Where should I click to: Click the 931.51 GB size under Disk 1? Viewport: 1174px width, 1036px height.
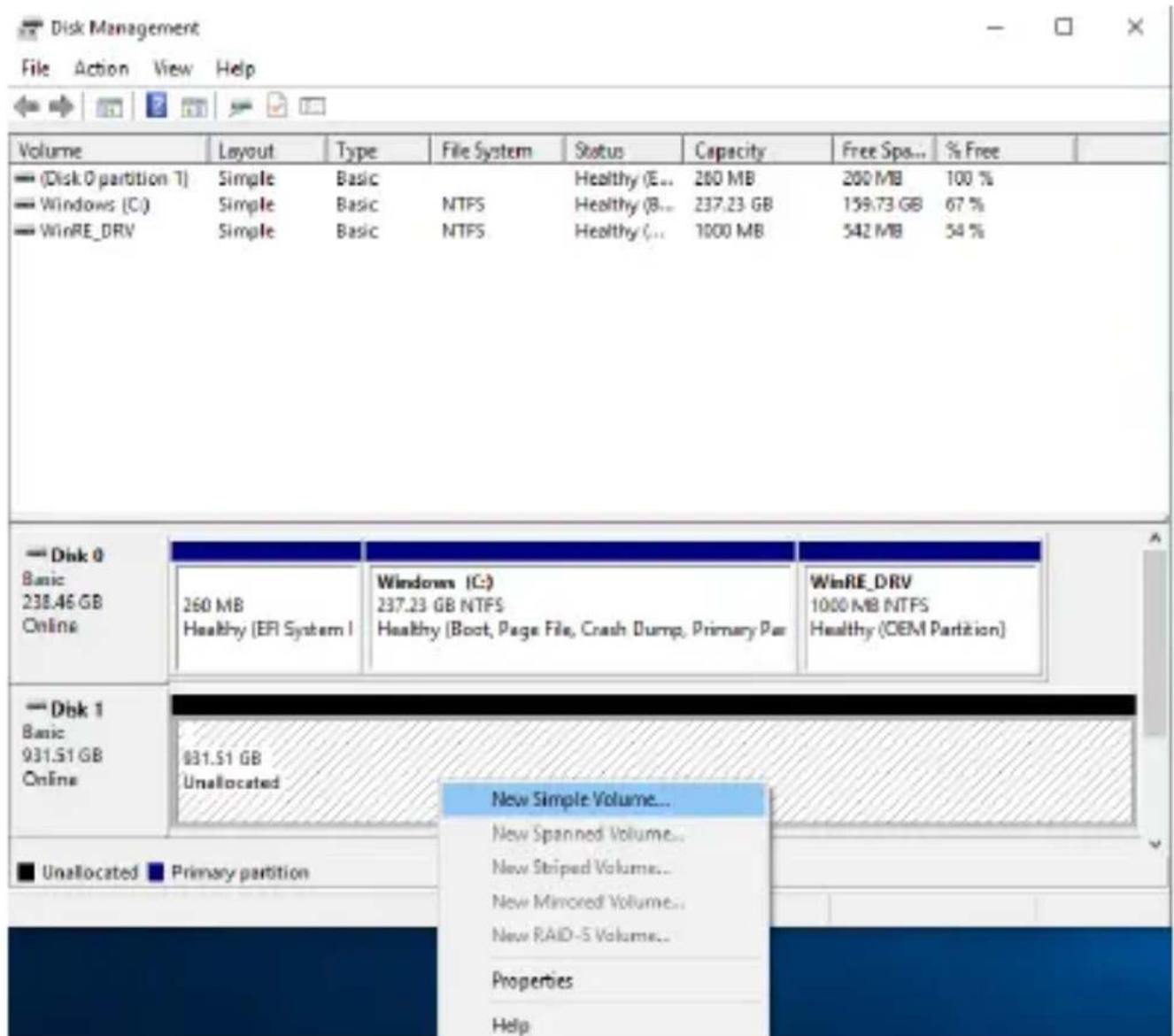pos(62,755)
